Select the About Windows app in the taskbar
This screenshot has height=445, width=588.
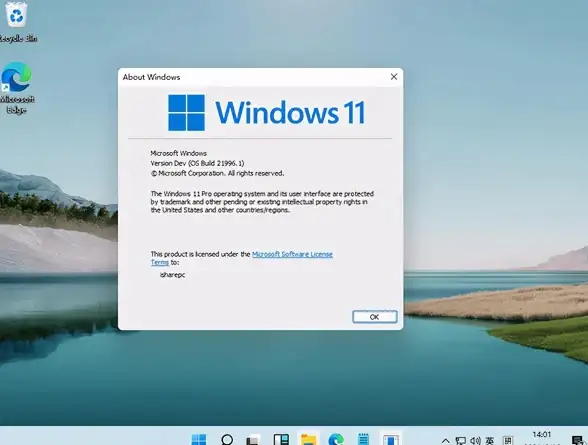click(390, 439)
